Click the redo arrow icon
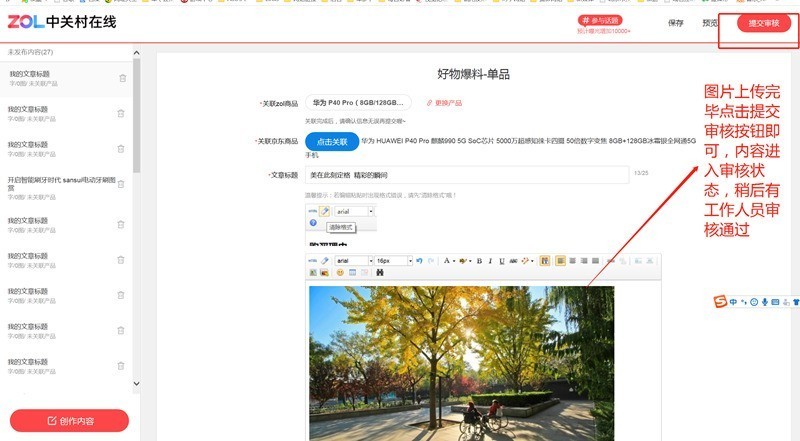 [x=431, y=261]
